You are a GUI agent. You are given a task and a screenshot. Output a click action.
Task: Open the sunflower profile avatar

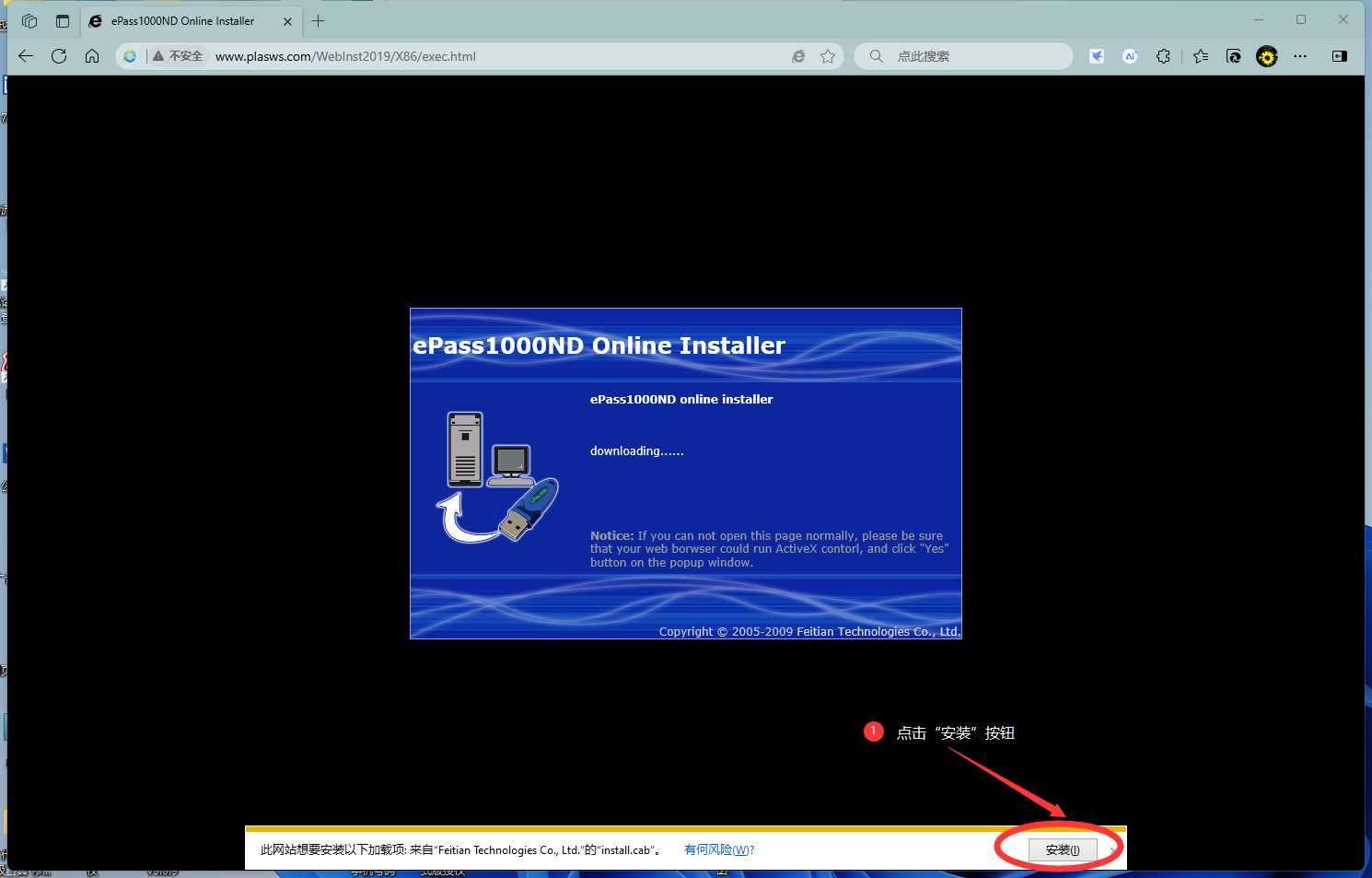[x=1267, y=56]
